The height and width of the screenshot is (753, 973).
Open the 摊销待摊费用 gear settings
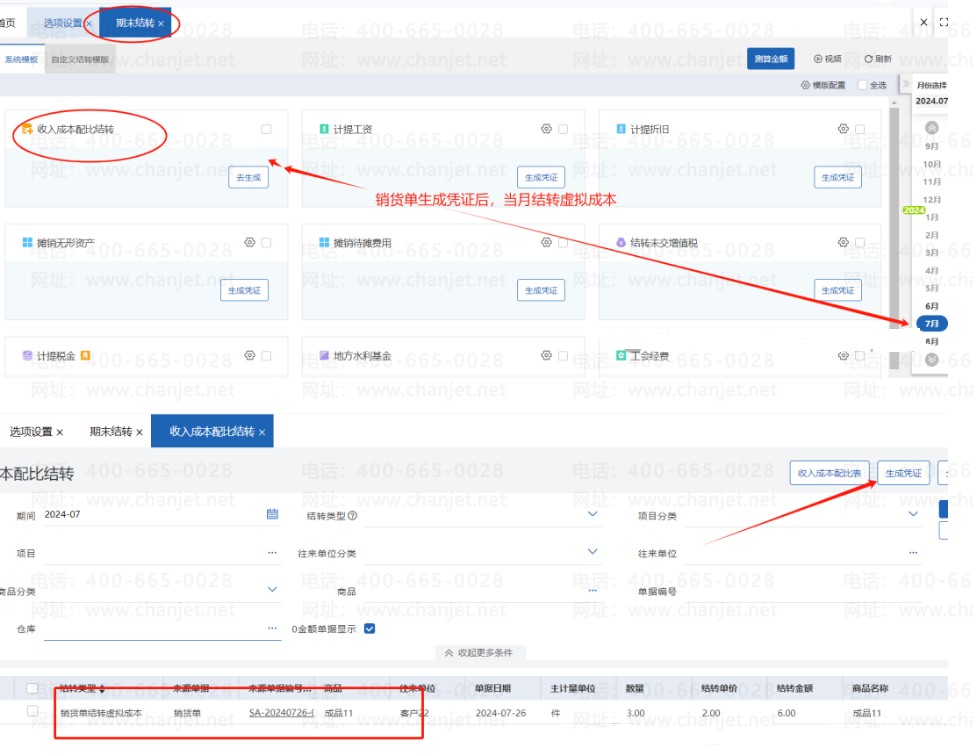[546, 242]
